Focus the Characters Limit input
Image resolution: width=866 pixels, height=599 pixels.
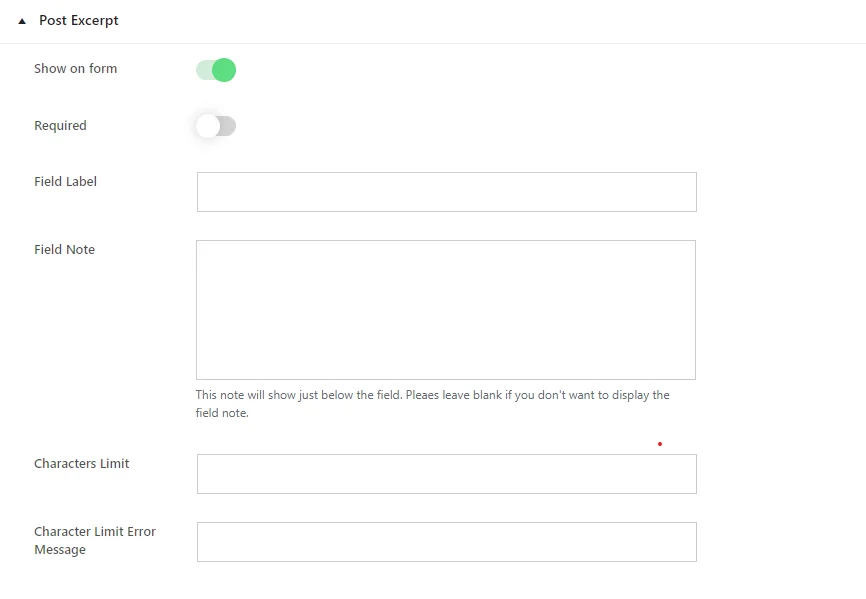tap(447, 474)
